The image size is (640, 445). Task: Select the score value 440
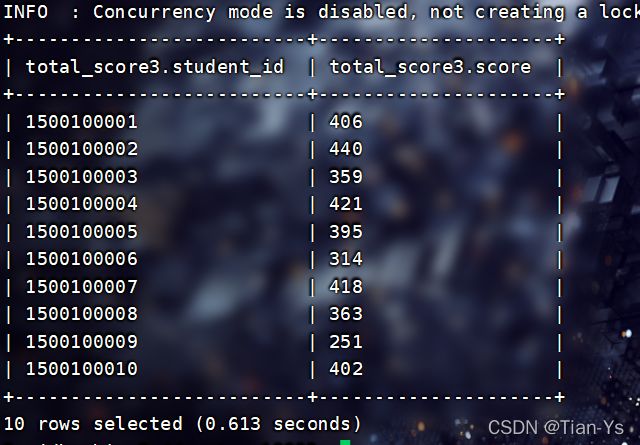(346, 149)
